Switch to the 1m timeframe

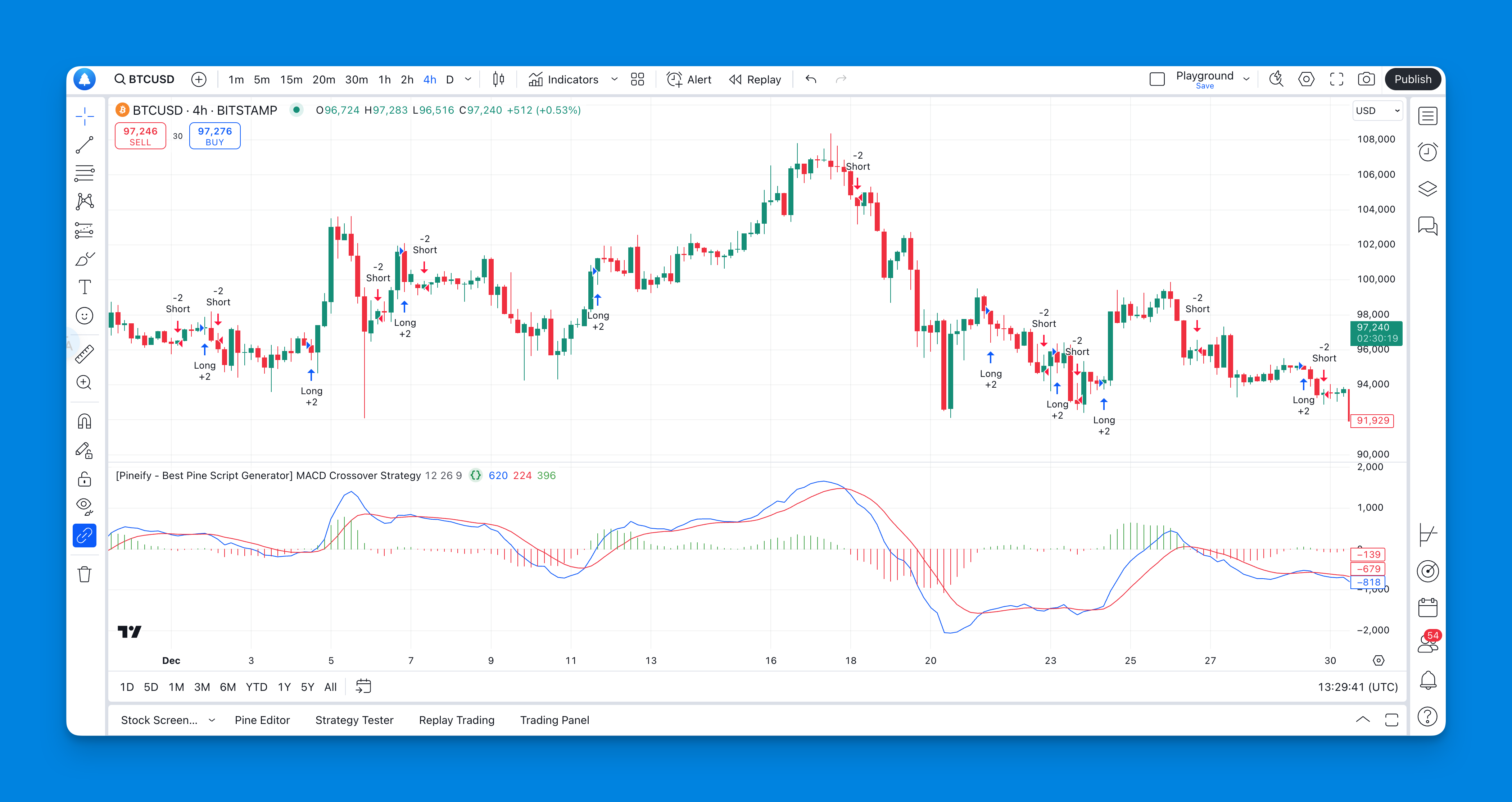click(x=236, y=79)
